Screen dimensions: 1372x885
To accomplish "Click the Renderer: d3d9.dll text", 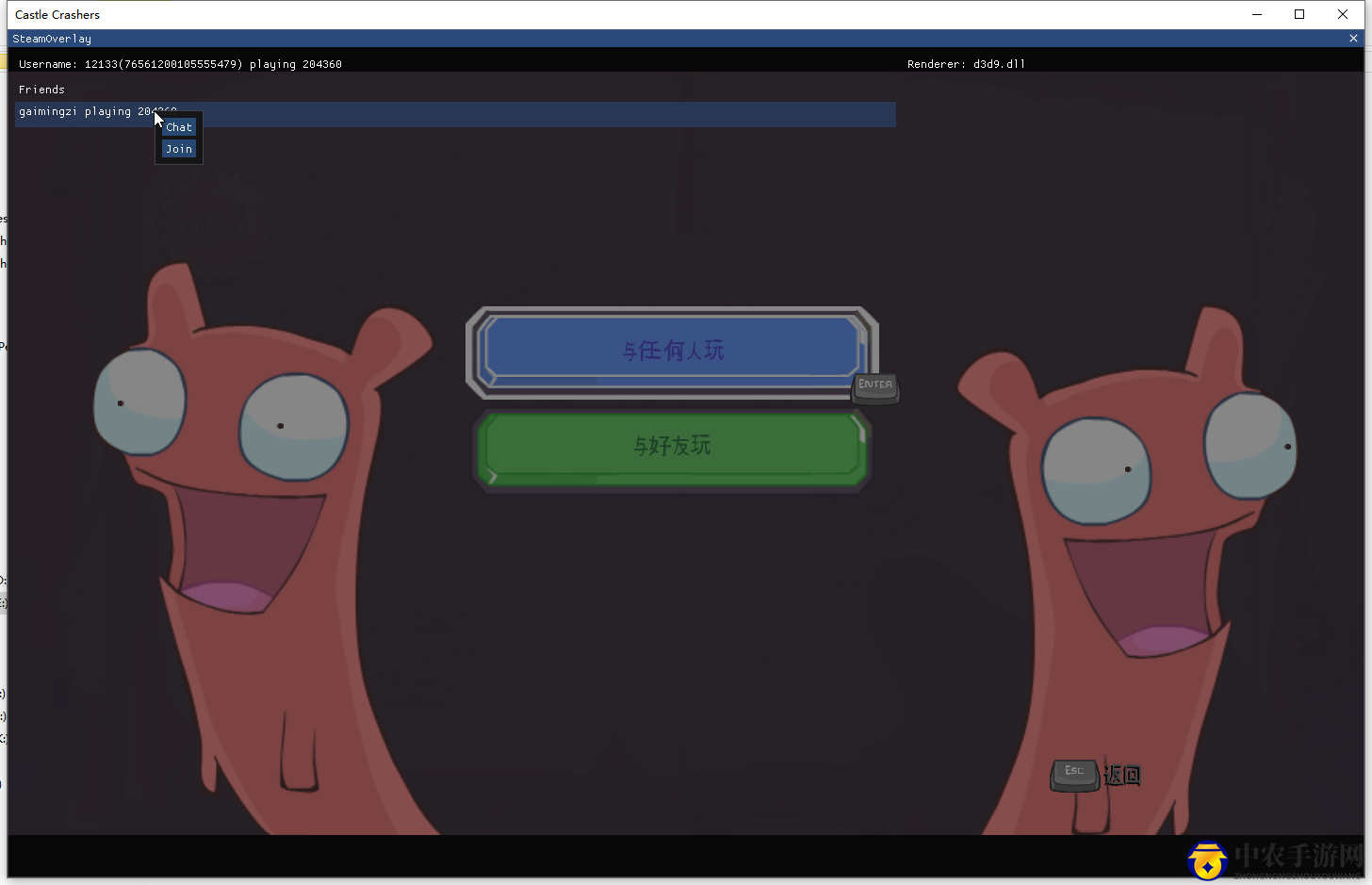I will pyautogui.click(x=966, y=64).
